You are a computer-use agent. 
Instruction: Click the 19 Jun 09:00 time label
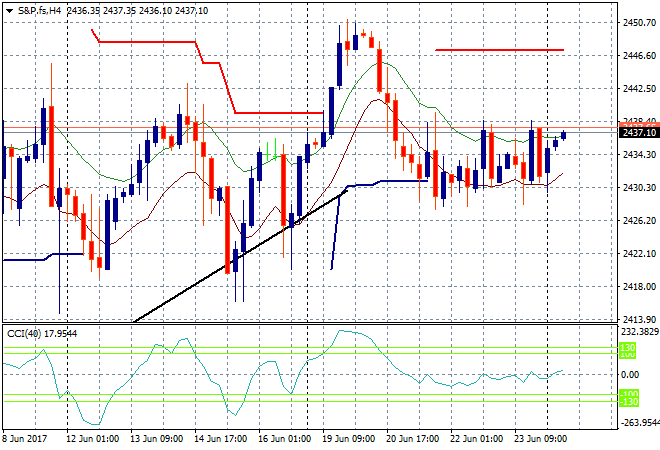click(349, 439)
